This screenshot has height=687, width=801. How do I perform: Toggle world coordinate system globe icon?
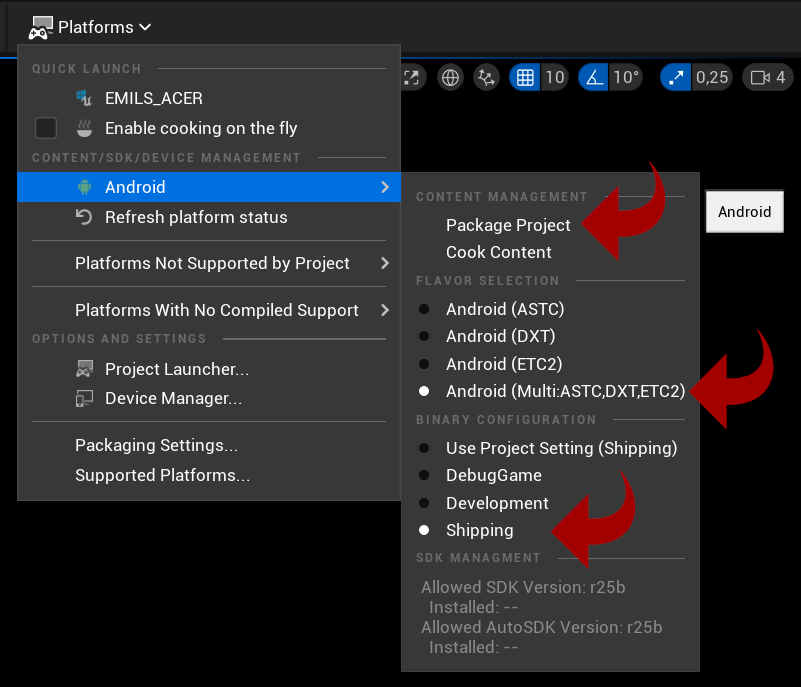[x=450, y=78]
